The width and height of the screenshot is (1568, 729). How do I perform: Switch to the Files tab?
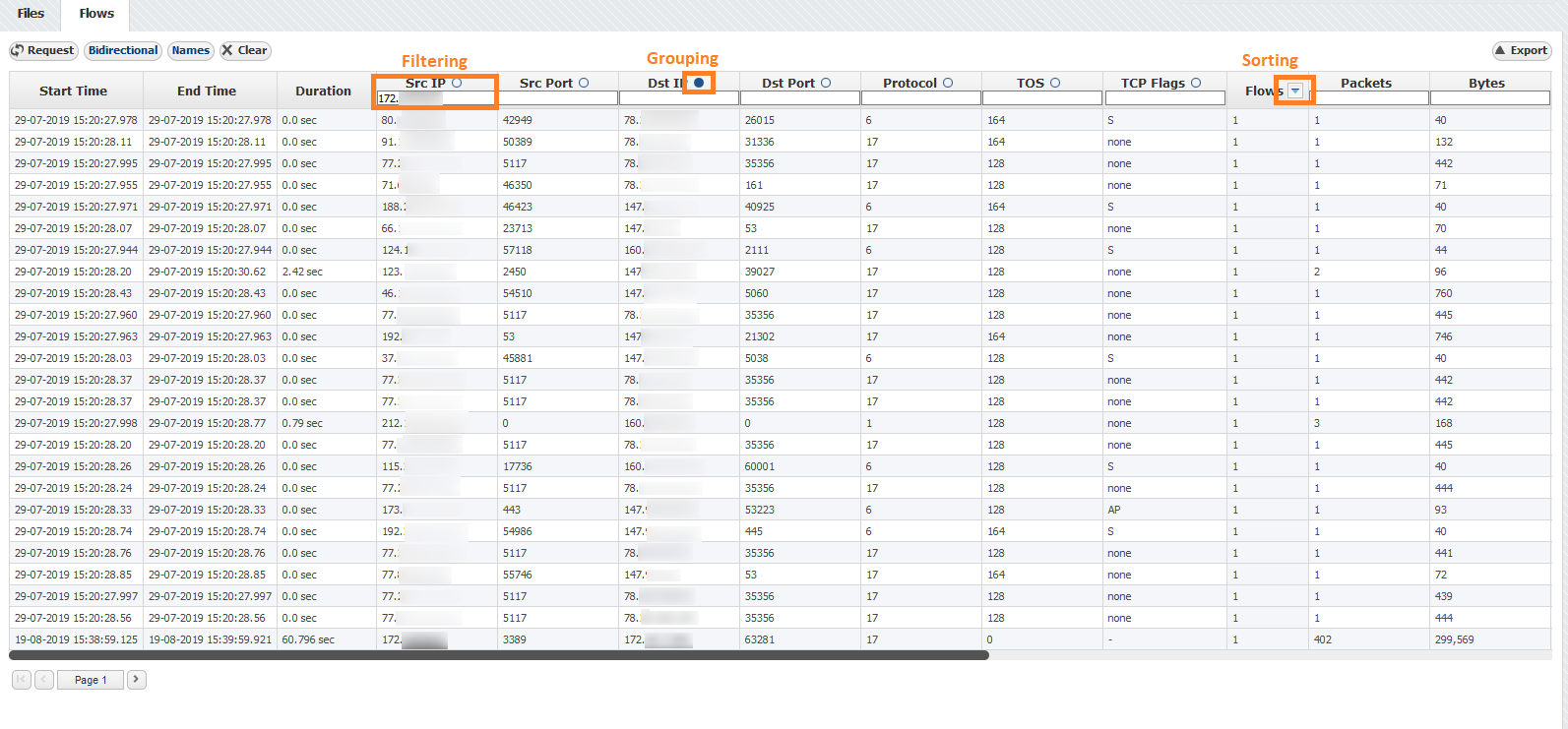(31, 14)
